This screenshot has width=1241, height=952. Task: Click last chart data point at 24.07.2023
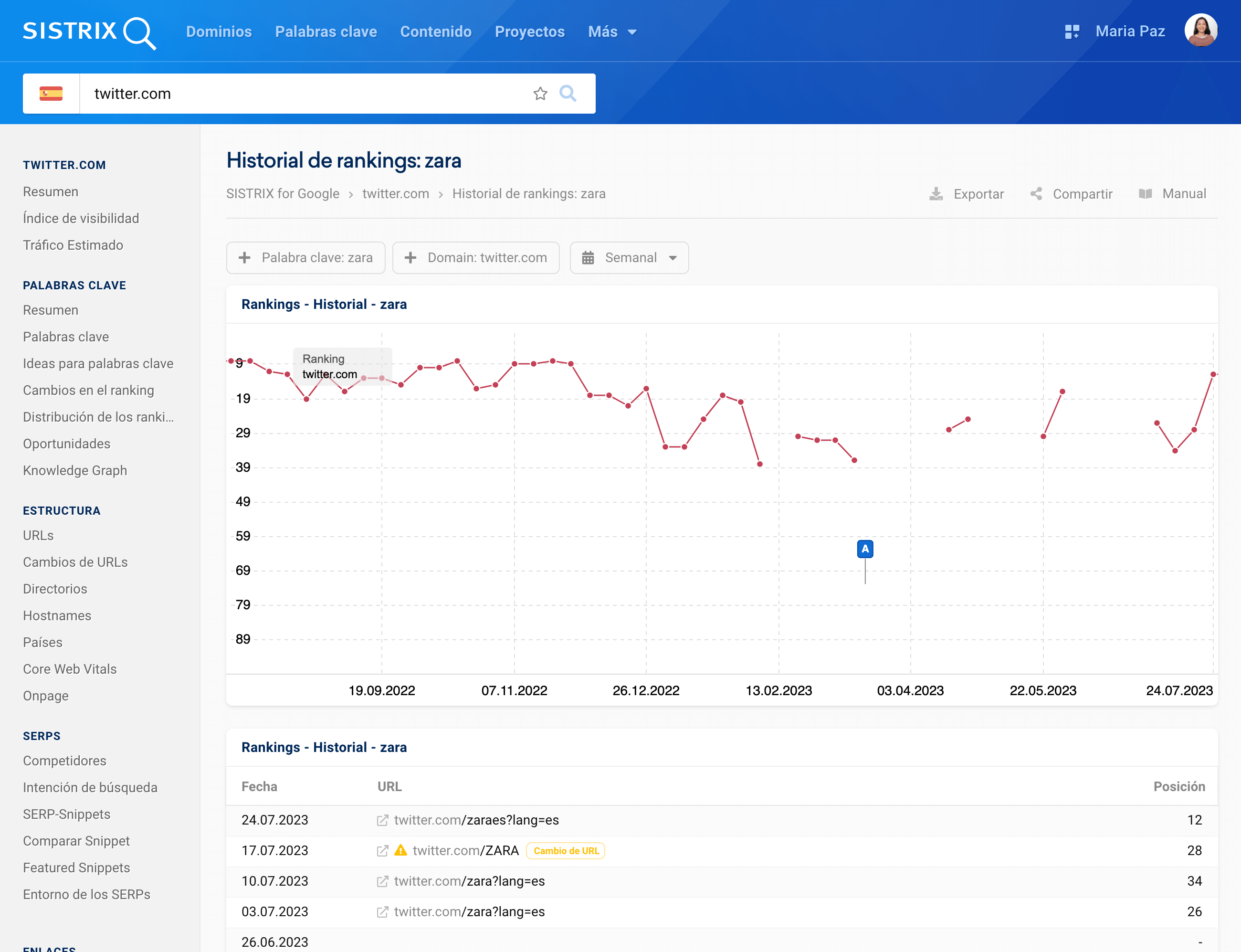(1213, 374)
